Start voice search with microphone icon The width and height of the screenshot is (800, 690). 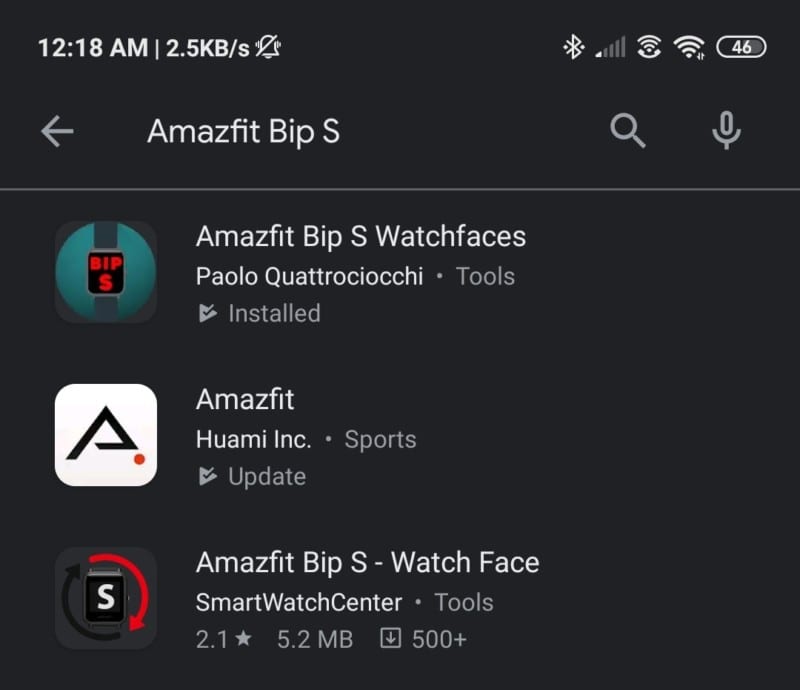coord(727,130)
